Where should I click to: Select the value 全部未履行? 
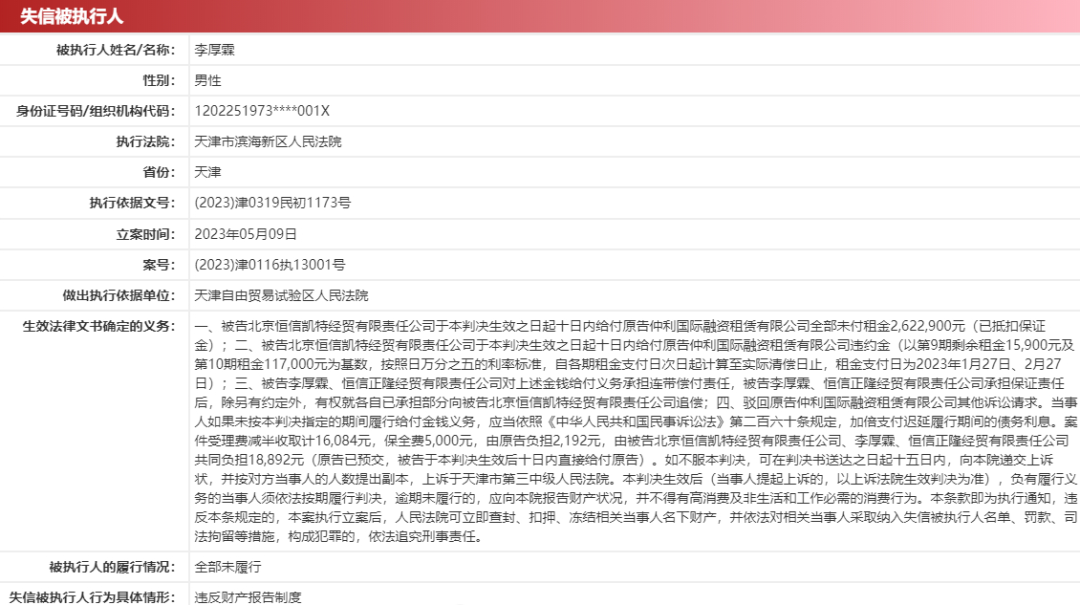pyautogui.click(x=228, y=567)
